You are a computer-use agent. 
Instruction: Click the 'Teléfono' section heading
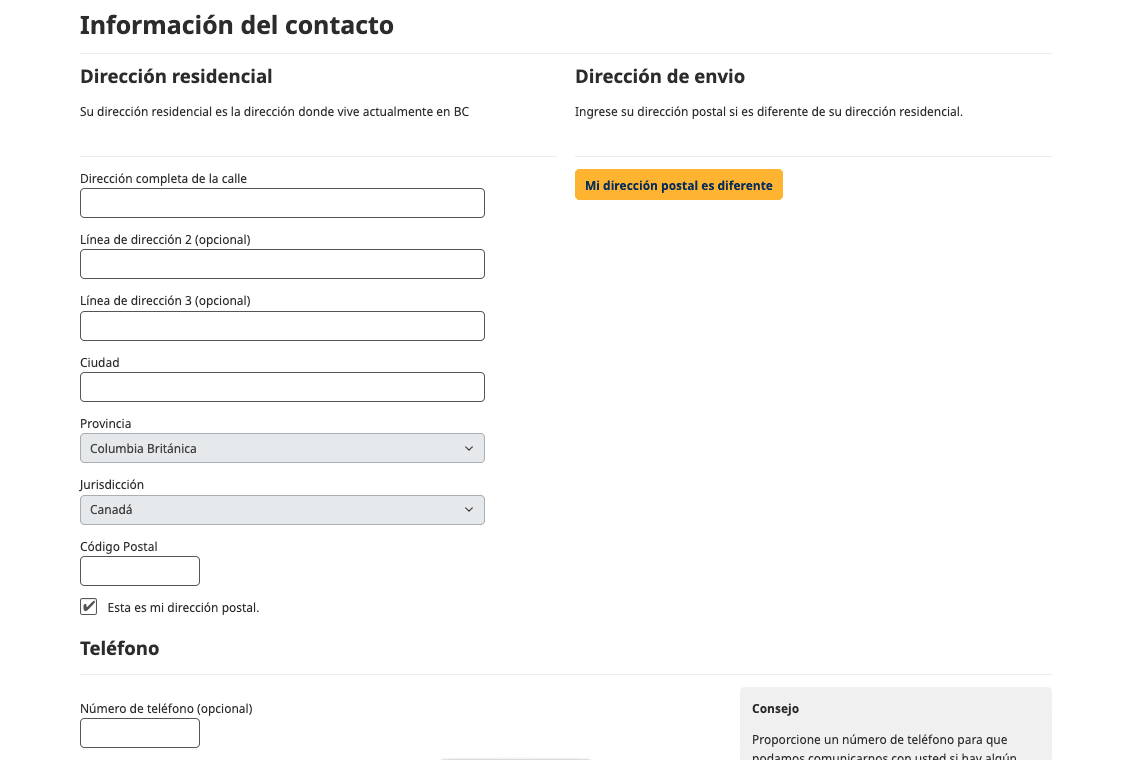click(119, 648)
